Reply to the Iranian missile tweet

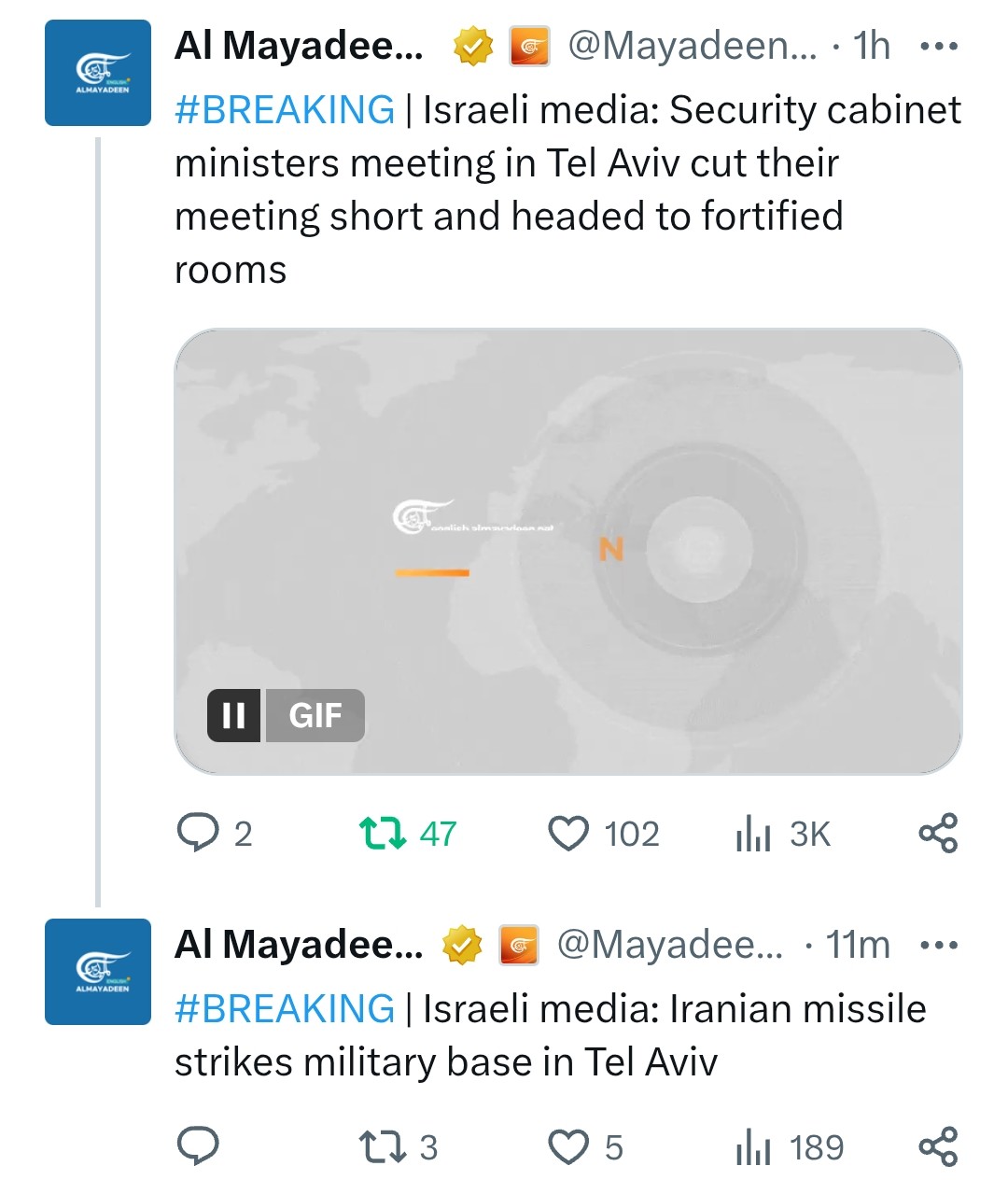[198, 1146]
